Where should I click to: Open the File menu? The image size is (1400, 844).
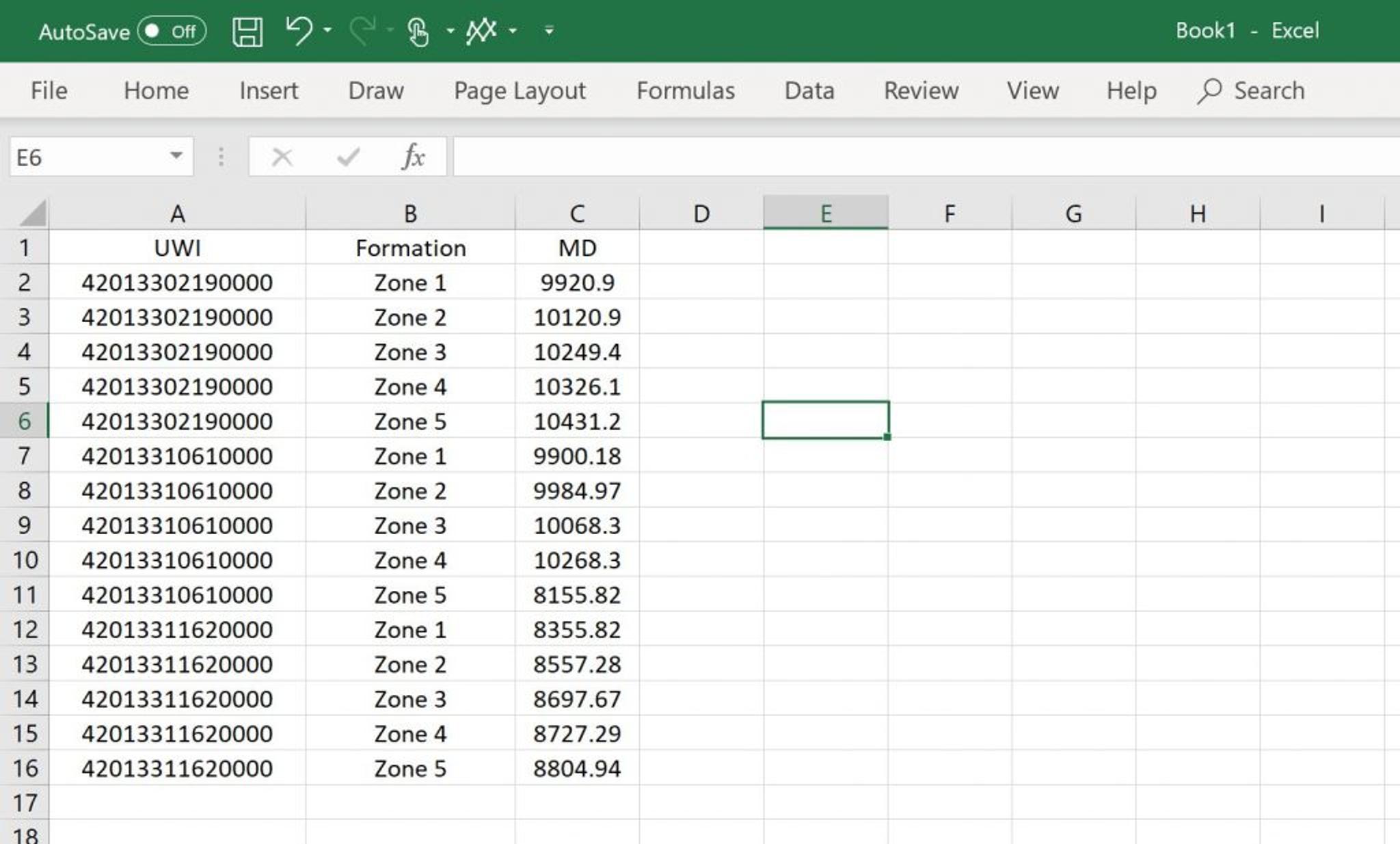[49, 90]
